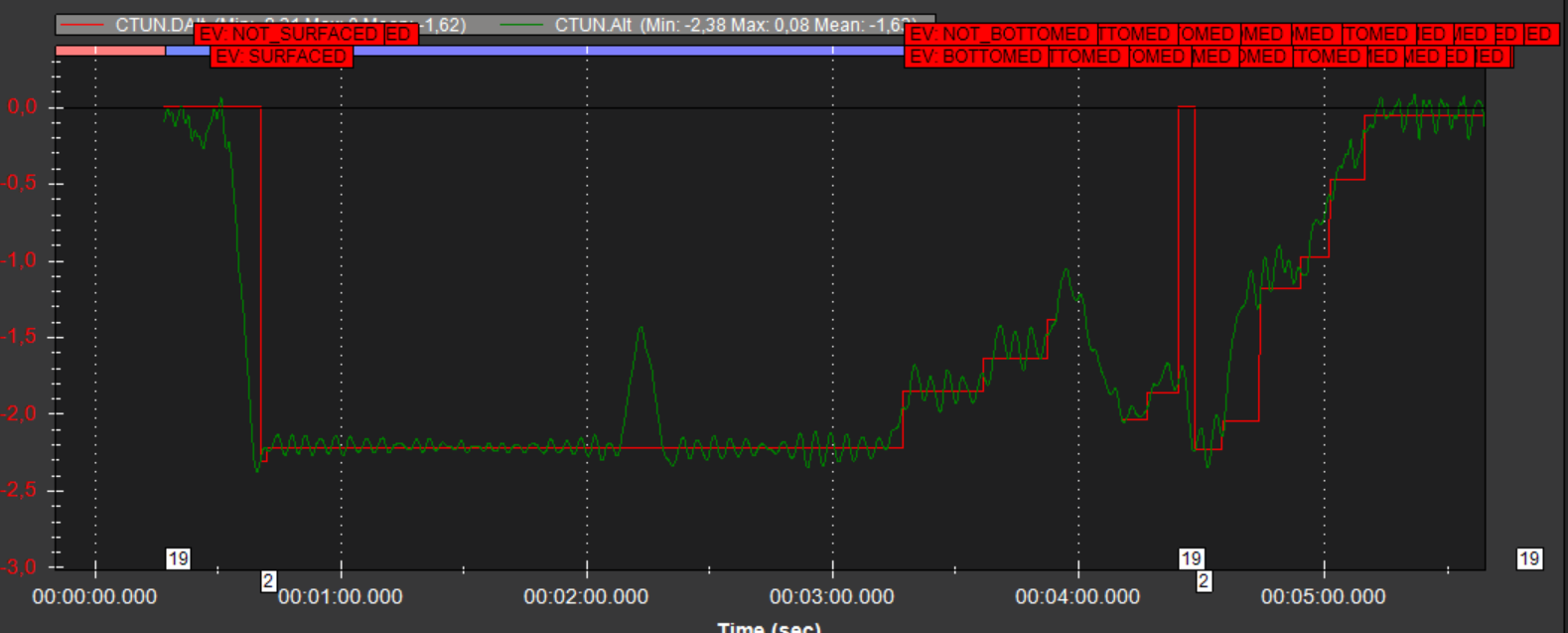Click the -3,0 value on Y axis

tap(20, 567)
